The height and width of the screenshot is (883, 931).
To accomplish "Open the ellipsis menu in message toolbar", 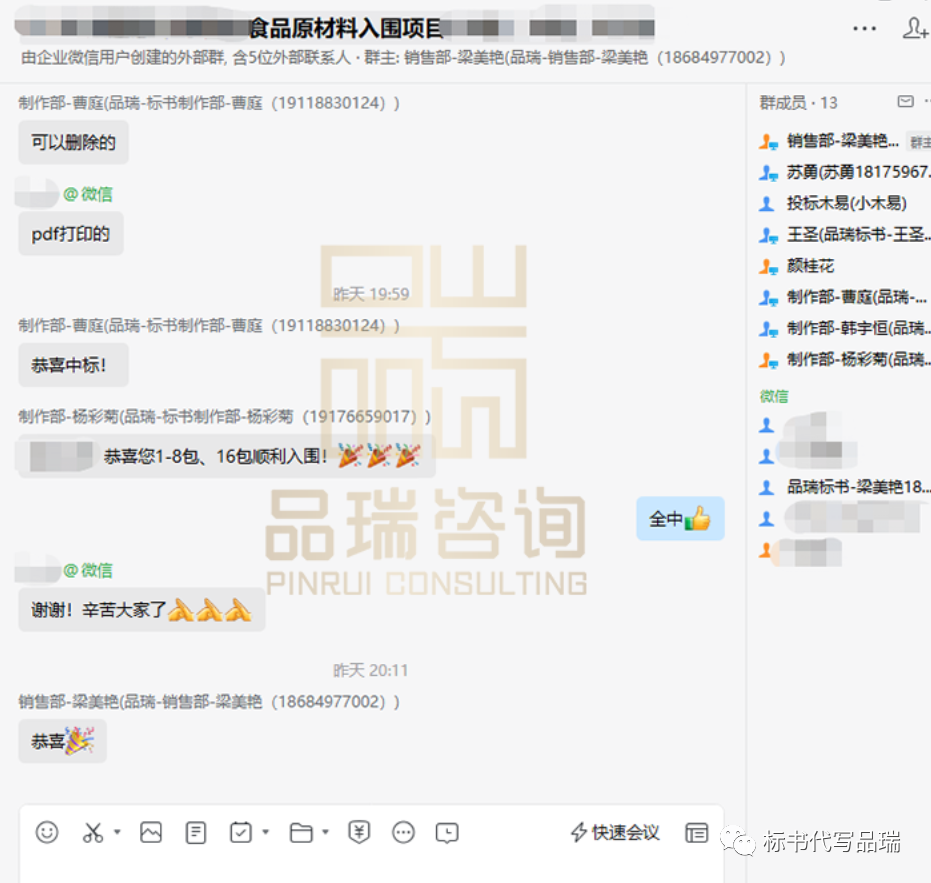I will [404, 832].
